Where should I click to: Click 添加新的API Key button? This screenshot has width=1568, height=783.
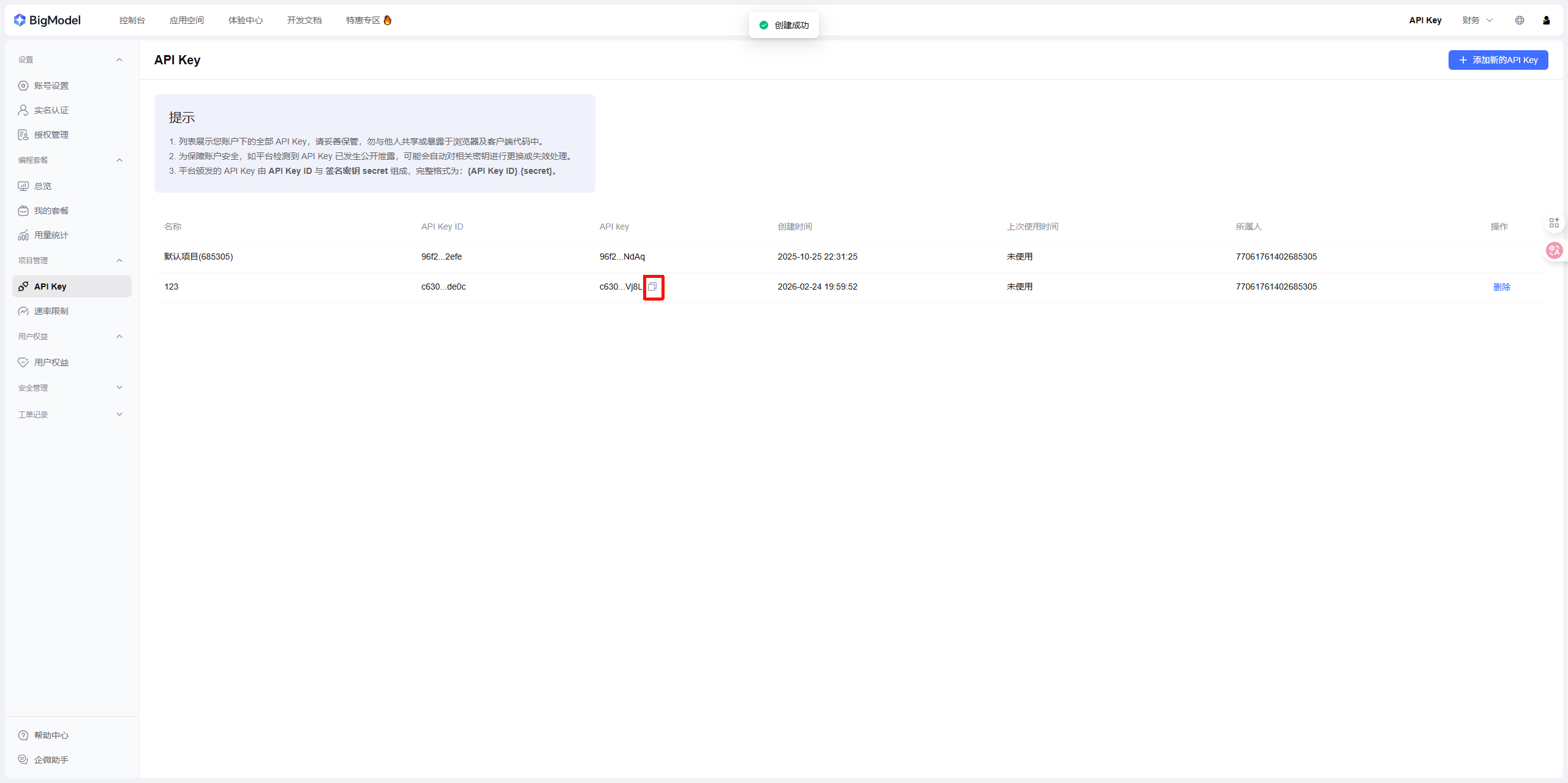pyautogui.click(x=1498, y=60)
